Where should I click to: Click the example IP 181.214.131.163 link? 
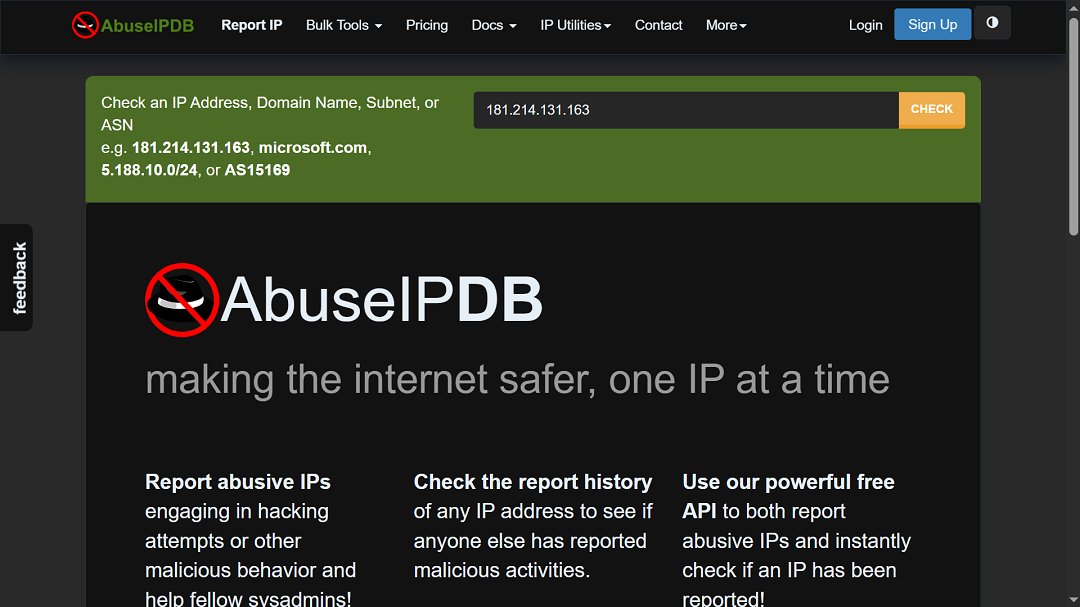coord(188,147)
